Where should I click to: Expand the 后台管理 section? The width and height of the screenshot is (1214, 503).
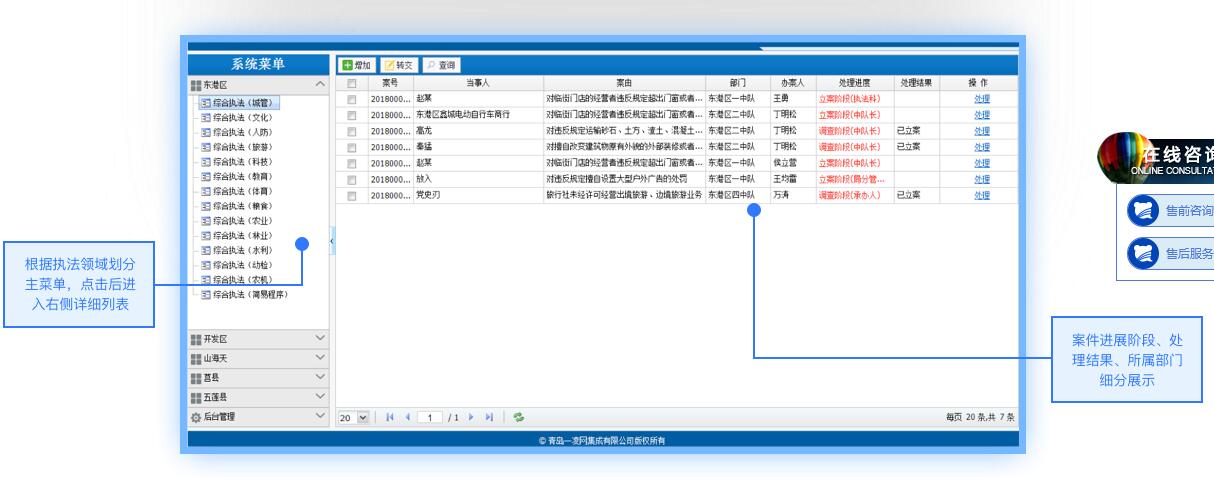320,416
